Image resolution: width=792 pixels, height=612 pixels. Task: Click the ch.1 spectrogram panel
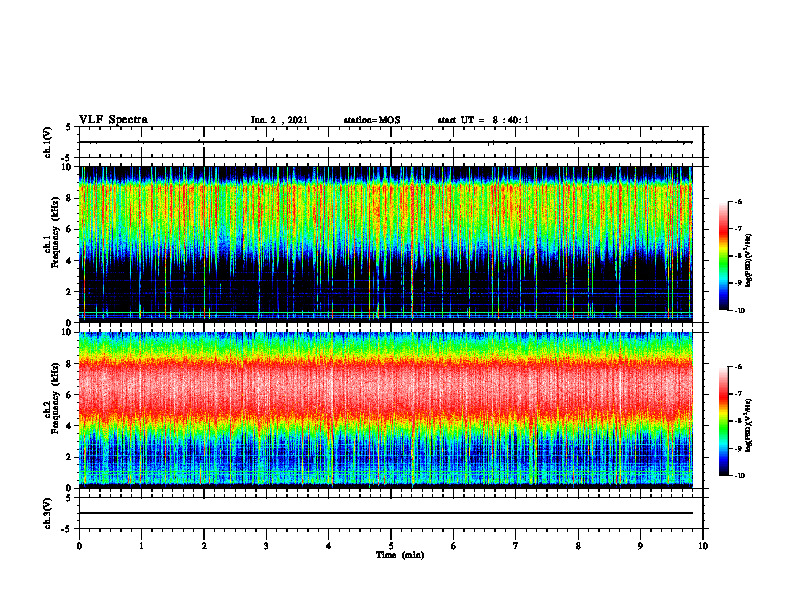pos(386,244)
